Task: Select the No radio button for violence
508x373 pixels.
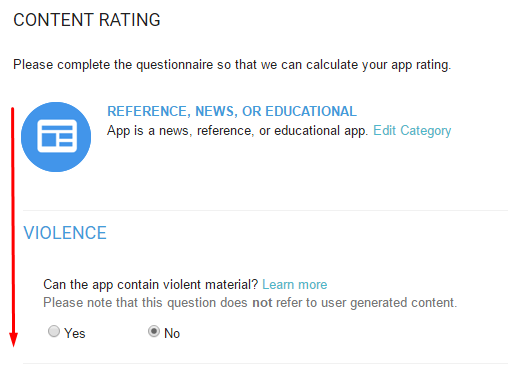Action: 154,331
